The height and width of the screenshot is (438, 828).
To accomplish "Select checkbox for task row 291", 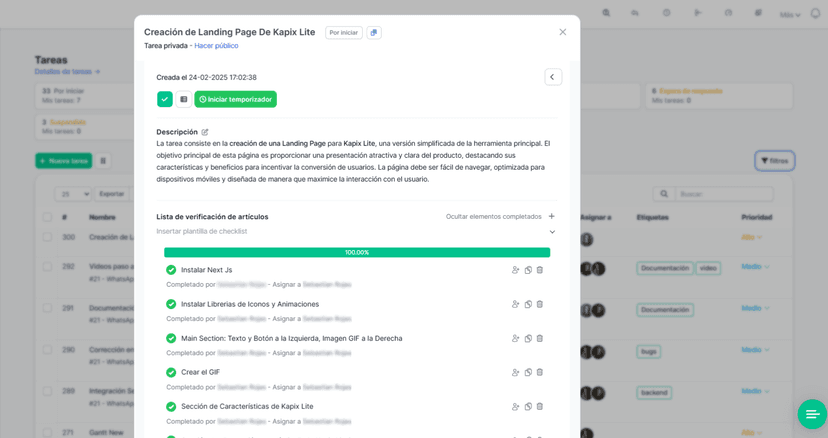I will [48, 308].
